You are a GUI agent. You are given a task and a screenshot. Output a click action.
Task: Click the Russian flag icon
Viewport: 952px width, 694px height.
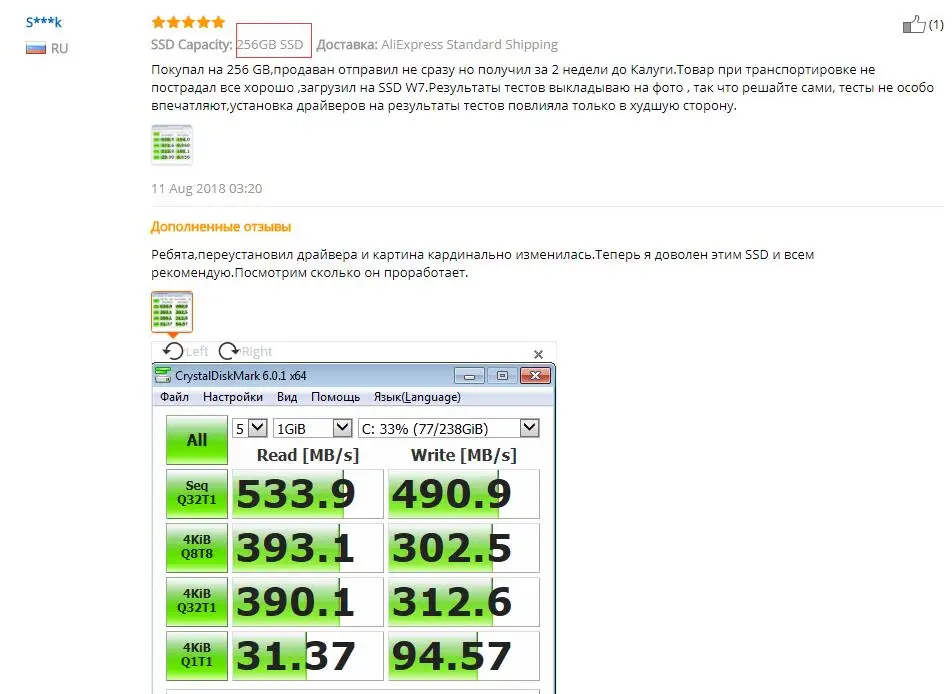[36, 48]
